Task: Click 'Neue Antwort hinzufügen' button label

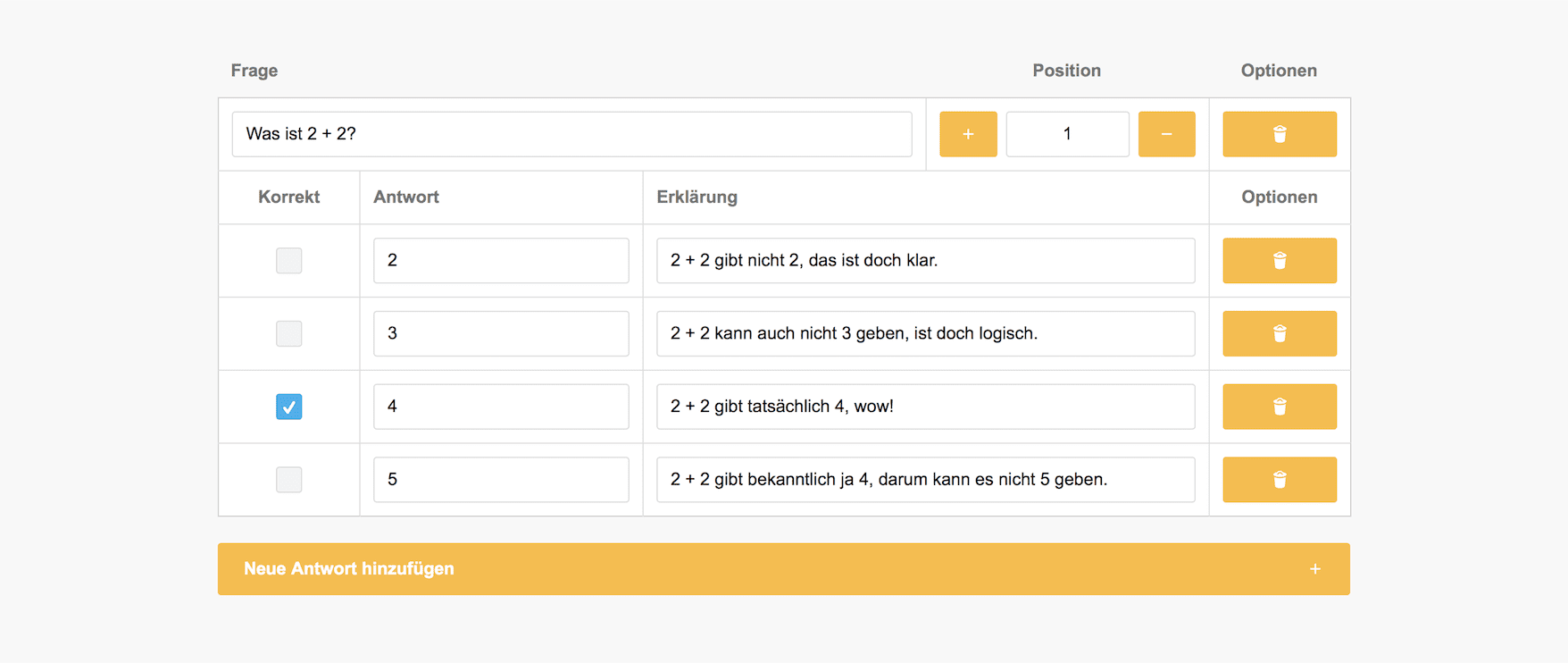Action: 349,569
